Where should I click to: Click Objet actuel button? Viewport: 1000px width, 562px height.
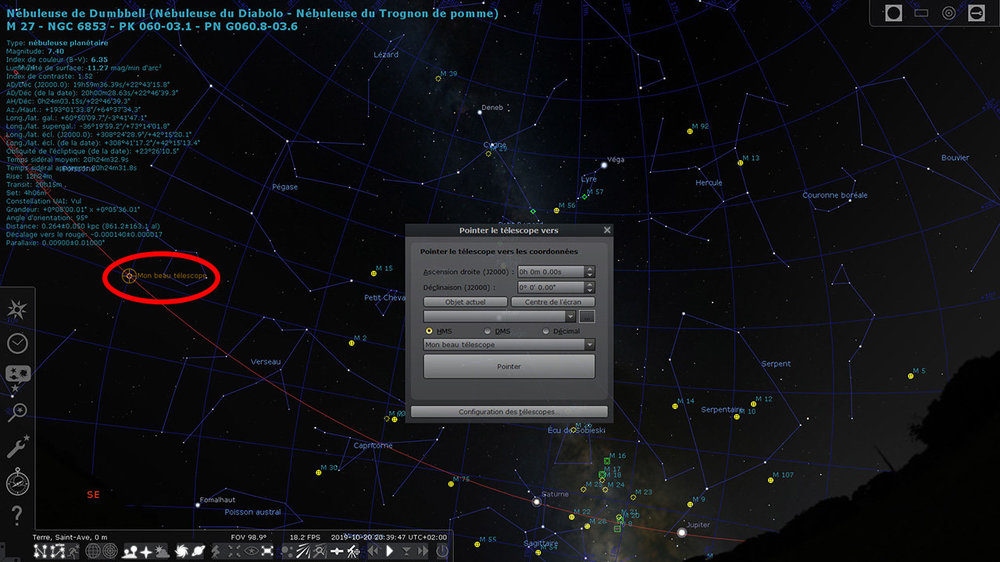pos(465,302)
